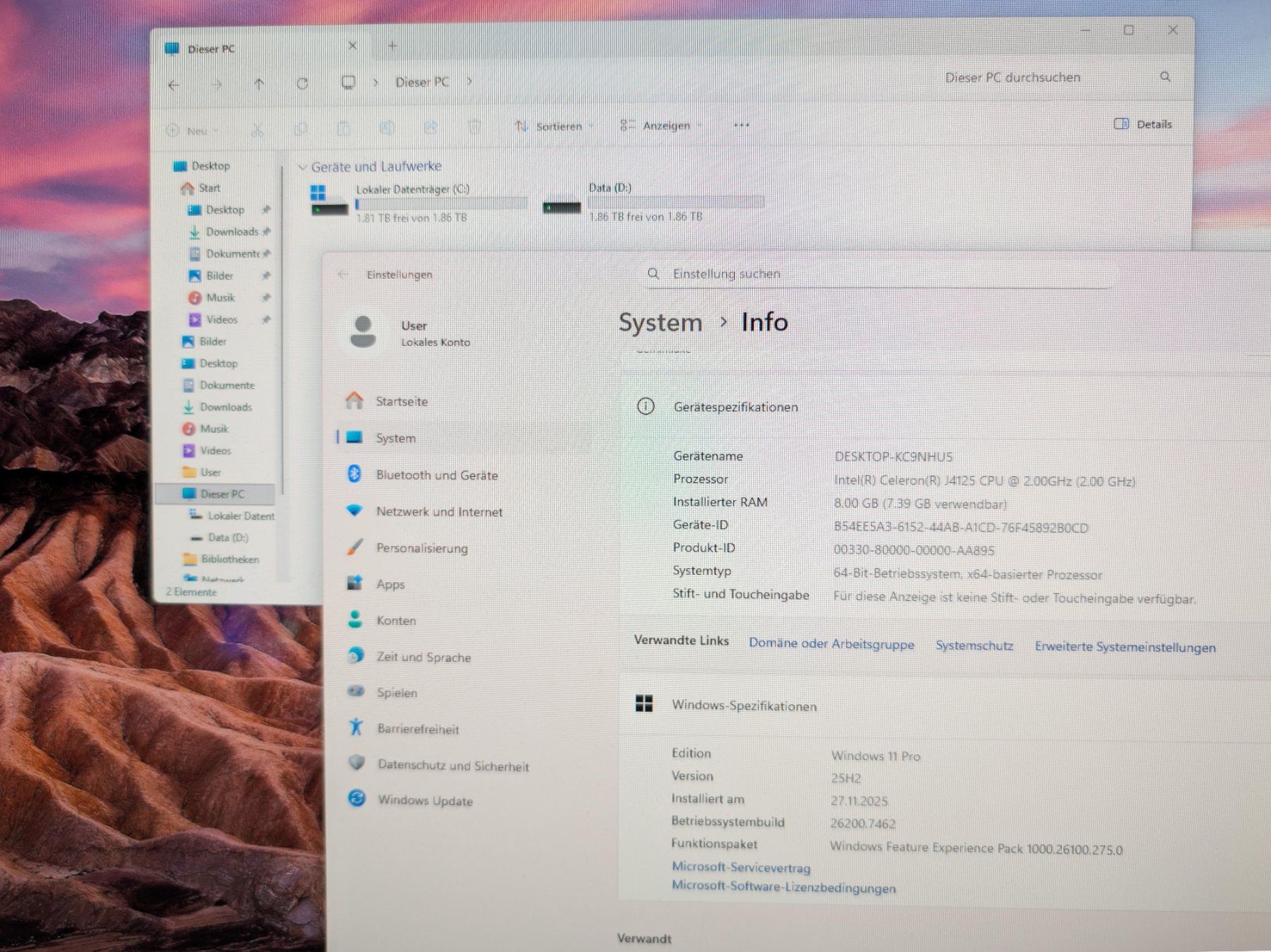Click the Datenschutz und Sicherheit shield icon
The height and width of the screenshot is (952, 1271).
(357, 763)
